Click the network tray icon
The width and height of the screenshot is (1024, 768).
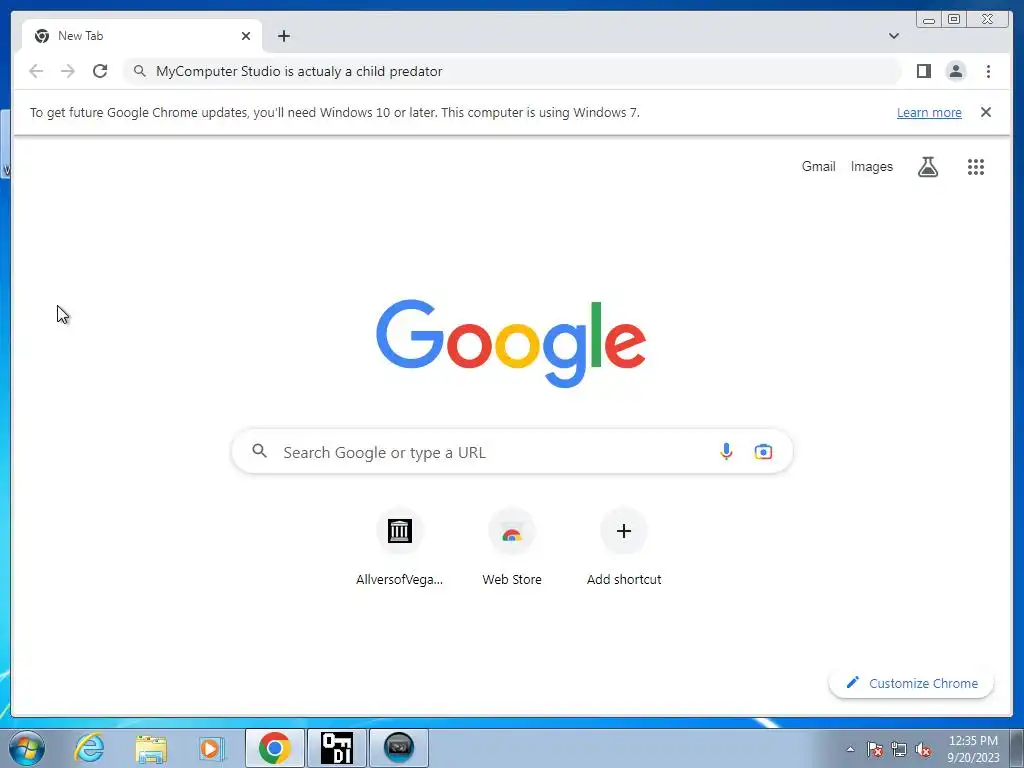[899, 749]
